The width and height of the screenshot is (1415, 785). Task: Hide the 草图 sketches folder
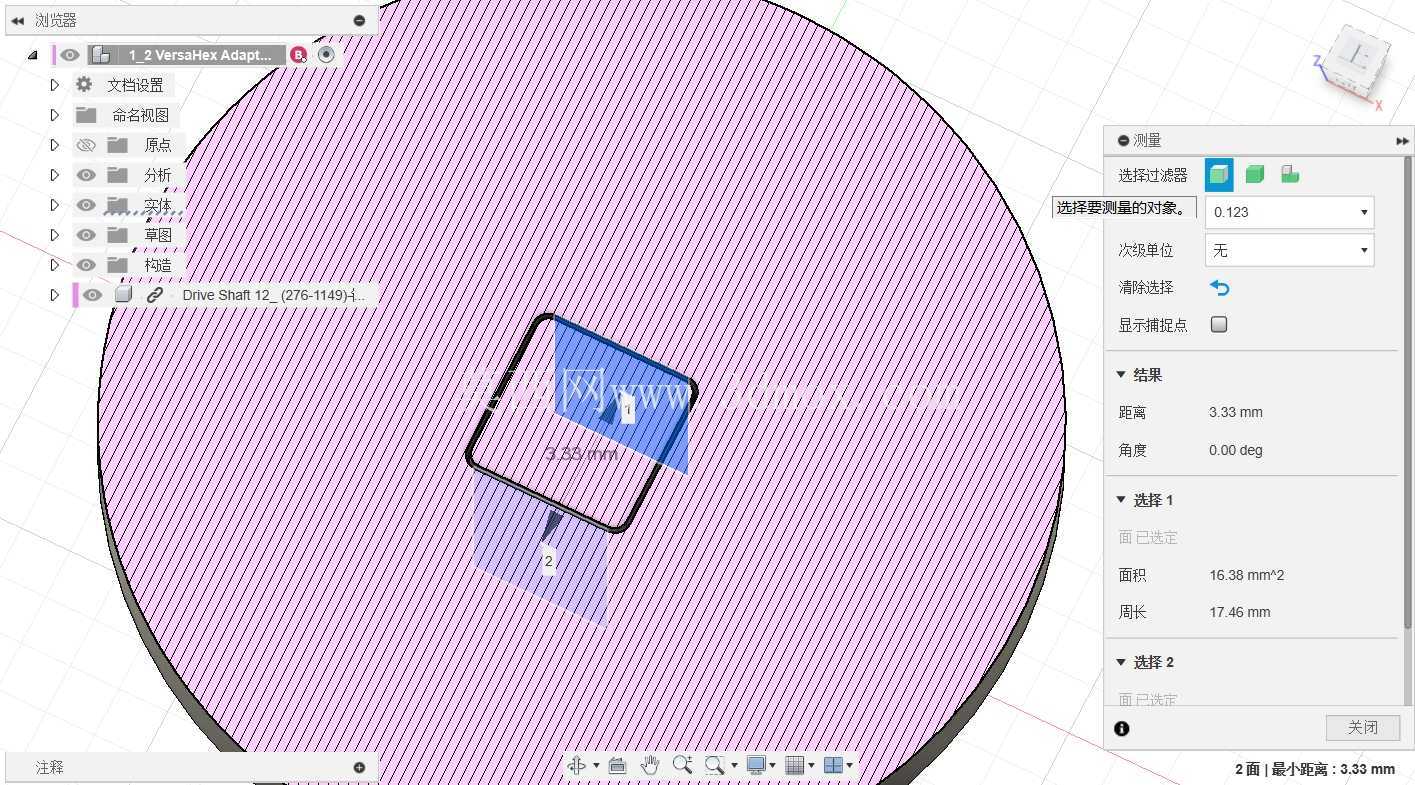pos(86,235)
